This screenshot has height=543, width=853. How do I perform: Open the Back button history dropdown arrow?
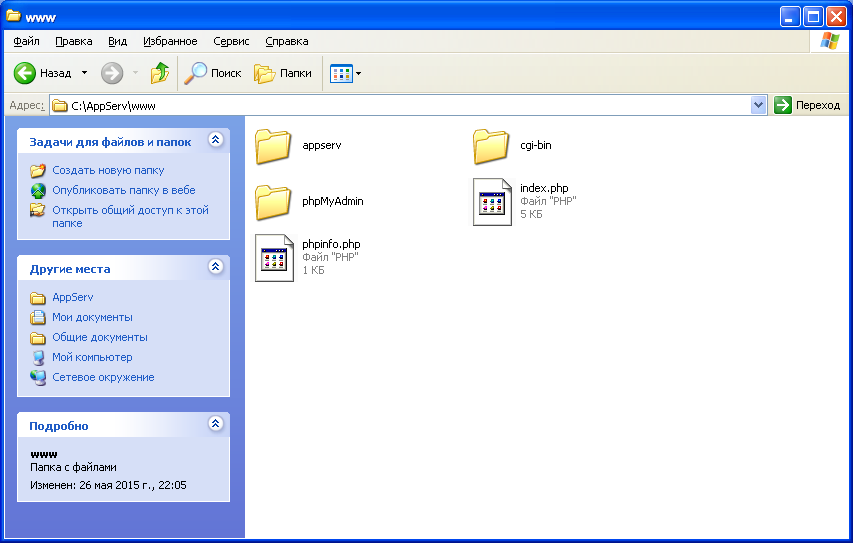[x=84, y=73]
